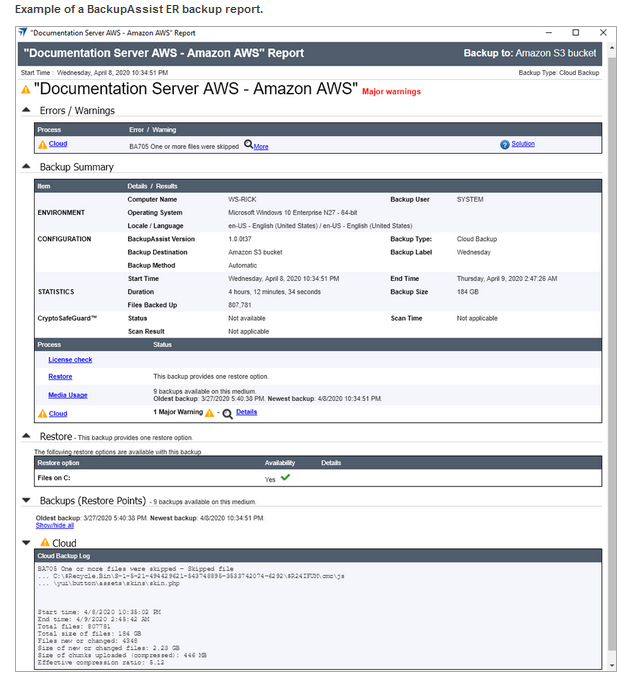Screen dimensions: 634x686
Task: Open the Details link for the major warning
Action: 246,412
